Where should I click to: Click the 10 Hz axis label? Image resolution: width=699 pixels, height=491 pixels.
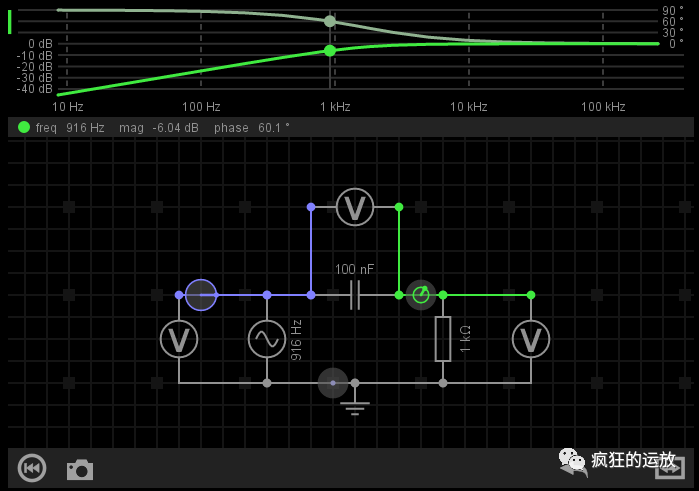(x=68, y=107)
